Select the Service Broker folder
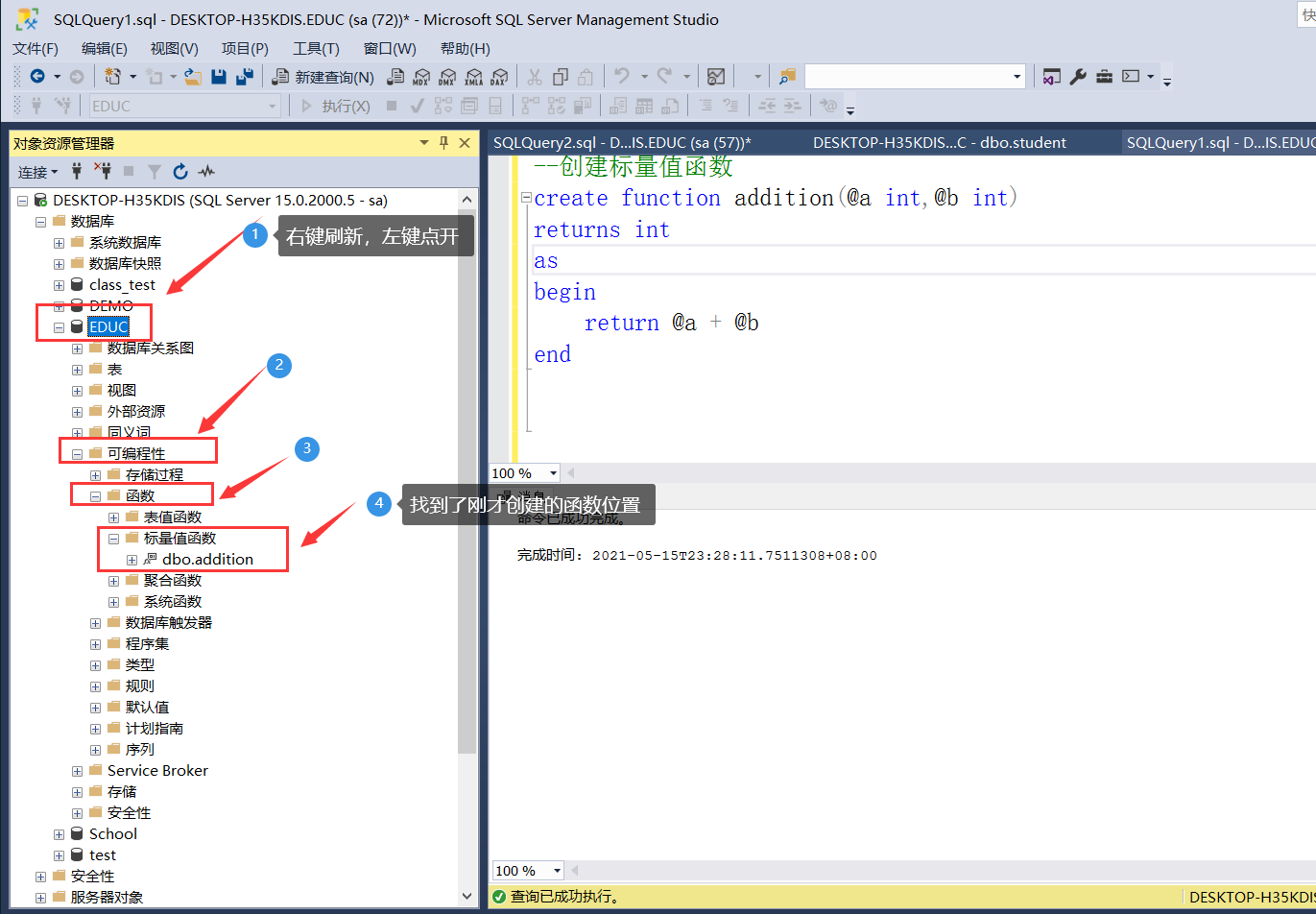This screenshot has width=1316, height=914. (x=157, y=770)
